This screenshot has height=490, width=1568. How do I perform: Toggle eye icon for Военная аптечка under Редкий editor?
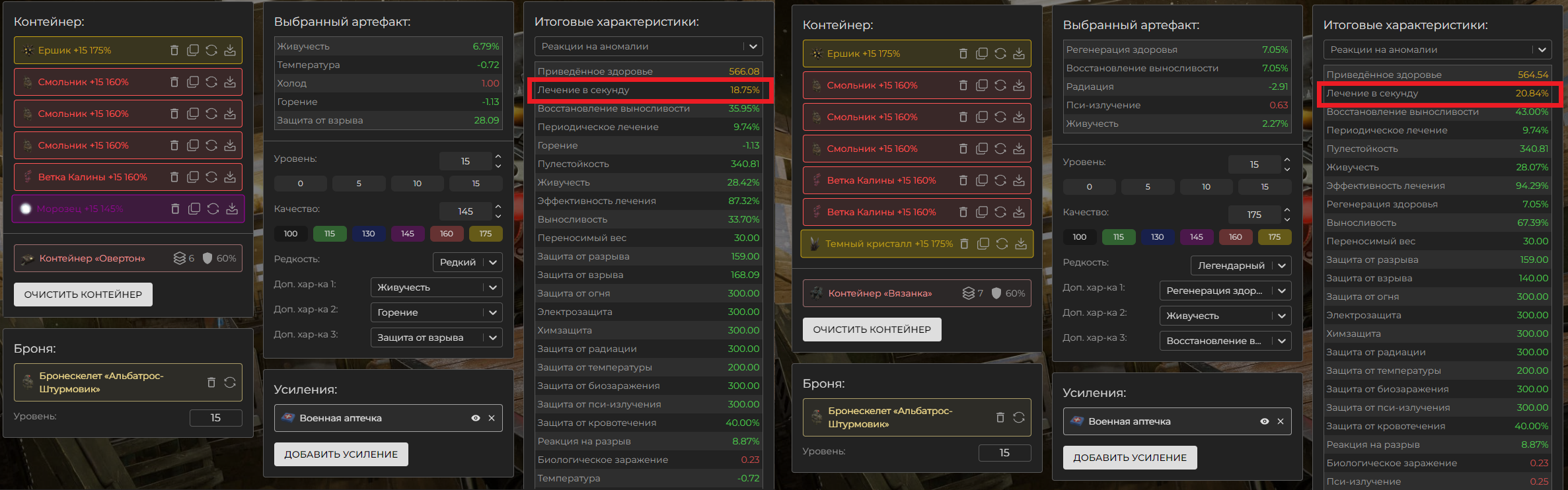click(x=475, y=418)
